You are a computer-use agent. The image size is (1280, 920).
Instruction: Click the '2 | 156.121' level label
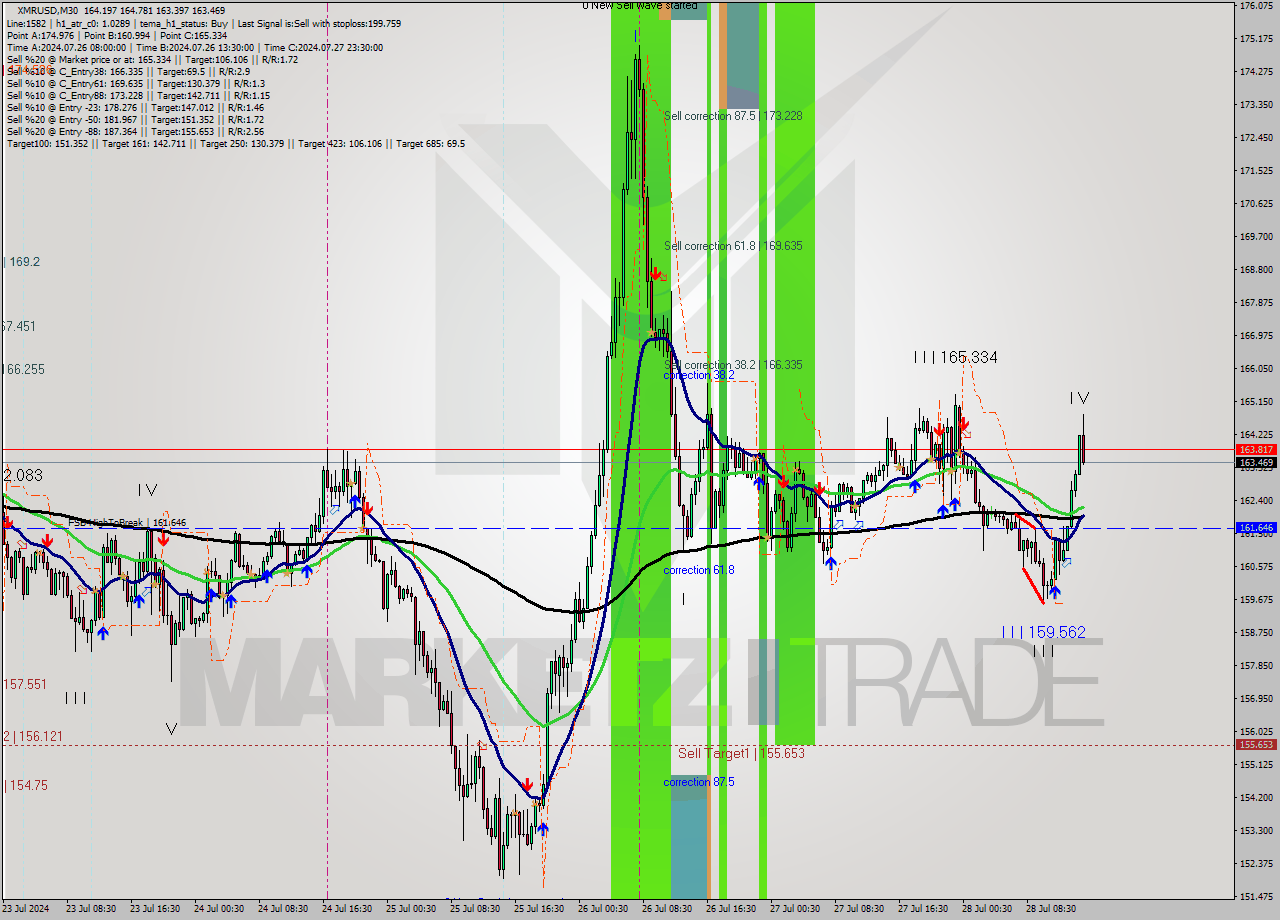tap(33, 736)
